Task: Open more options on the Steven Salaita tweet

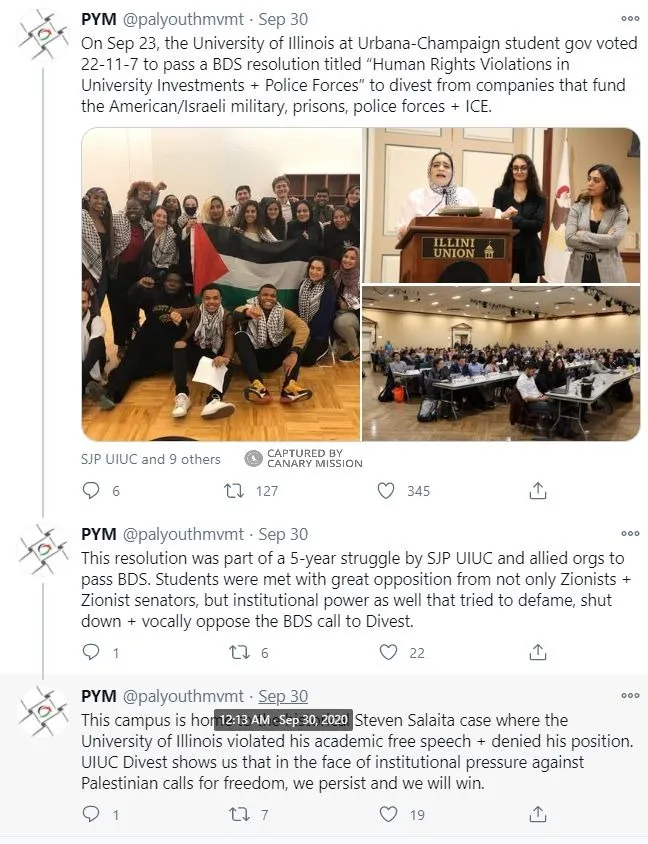Action: 630,695
